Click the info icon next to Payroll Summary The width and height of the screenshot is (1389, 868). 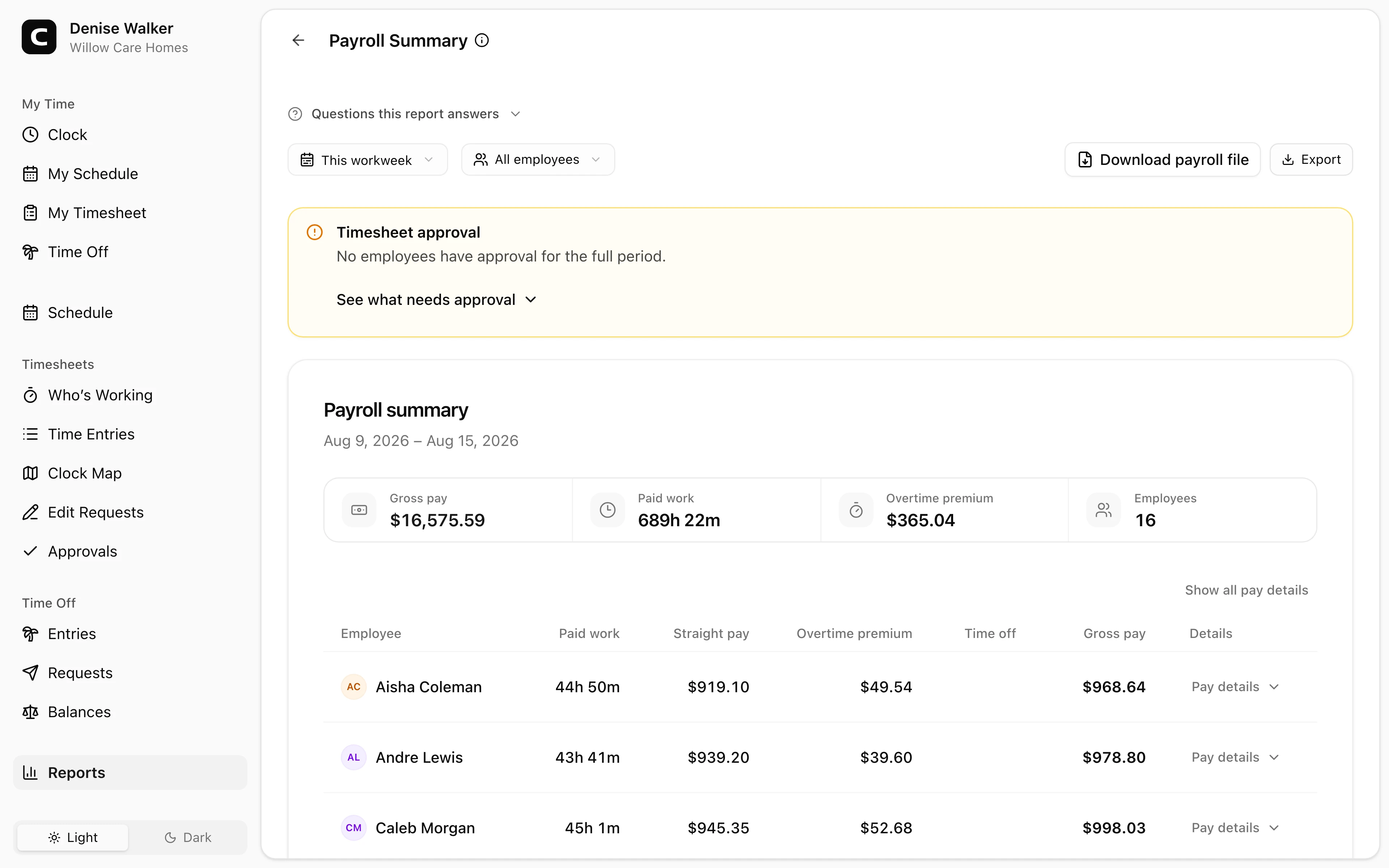[x=482, y=40]
